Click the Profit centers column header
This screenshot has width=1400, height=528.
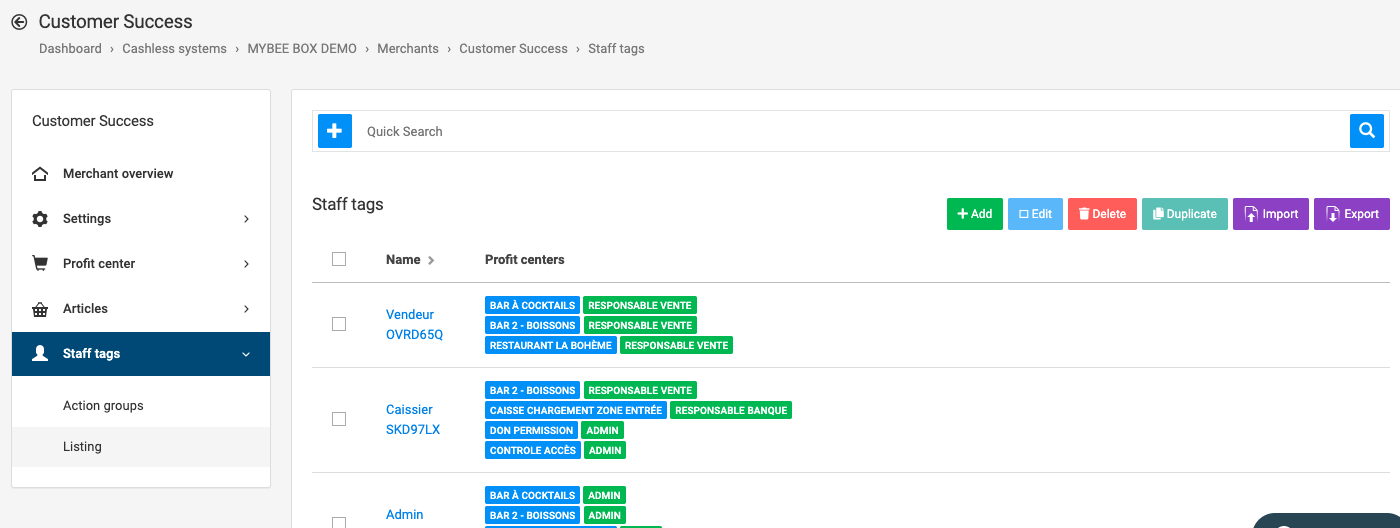[525, 259]
